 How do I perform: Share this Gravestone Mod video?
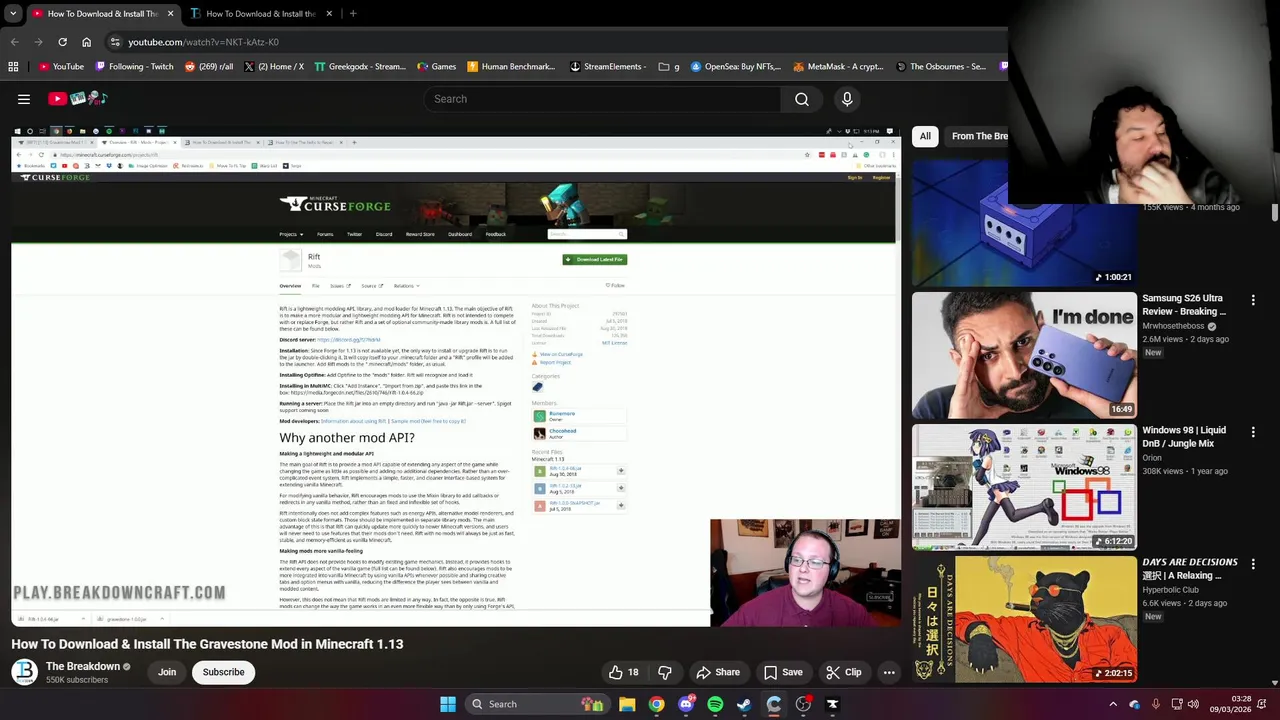[718, 672]
